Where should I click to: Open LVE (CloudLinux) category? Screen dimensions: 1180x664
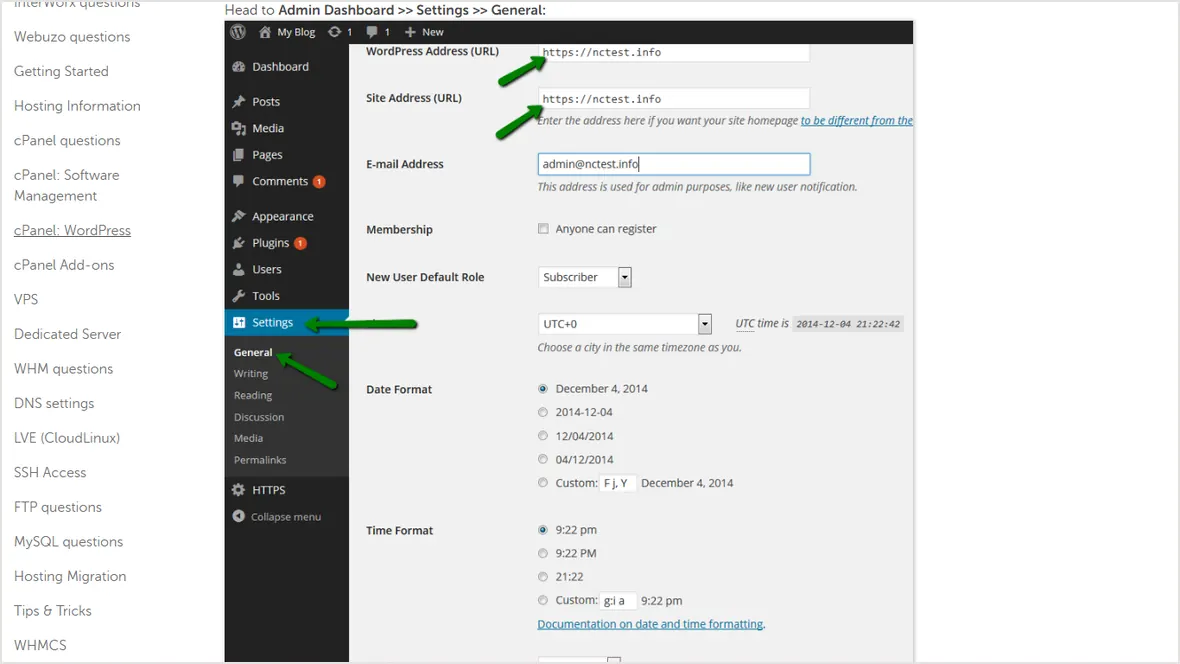(x=67, y=438)
